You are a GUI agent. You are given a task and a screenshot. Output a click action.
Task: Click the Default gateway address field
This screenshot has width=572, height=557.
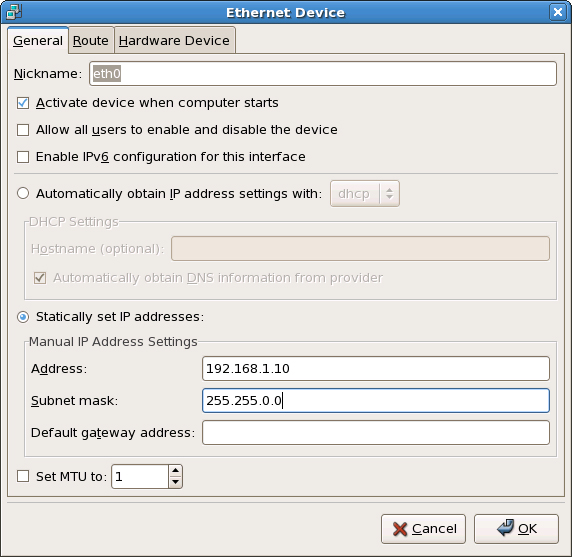click(x=376, y=433)
